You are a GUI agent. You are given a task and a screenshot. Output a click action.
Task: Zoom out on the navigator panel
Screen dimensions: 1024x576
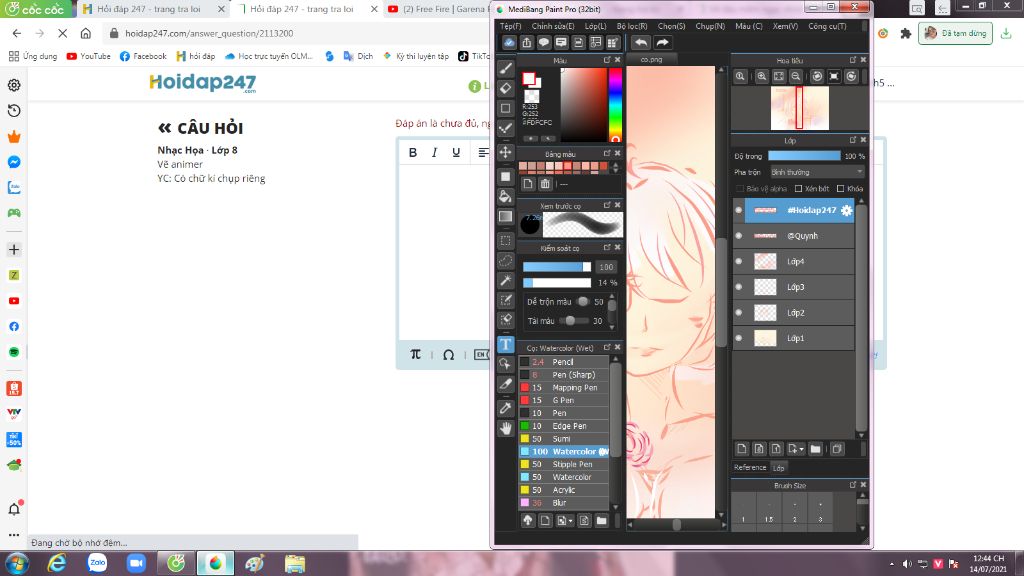tap(795, 76)
